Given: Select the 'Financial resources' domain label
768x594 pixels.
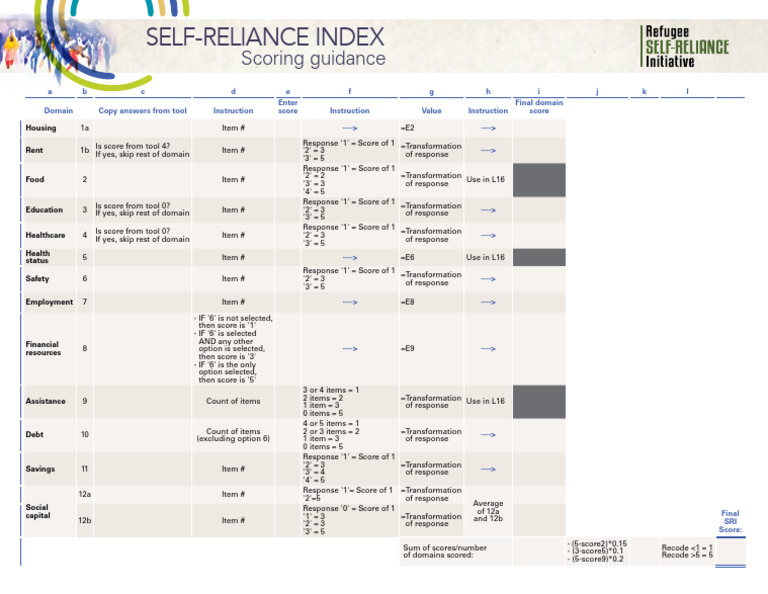Looking at the screenshot, I should [x=43, y=348].
